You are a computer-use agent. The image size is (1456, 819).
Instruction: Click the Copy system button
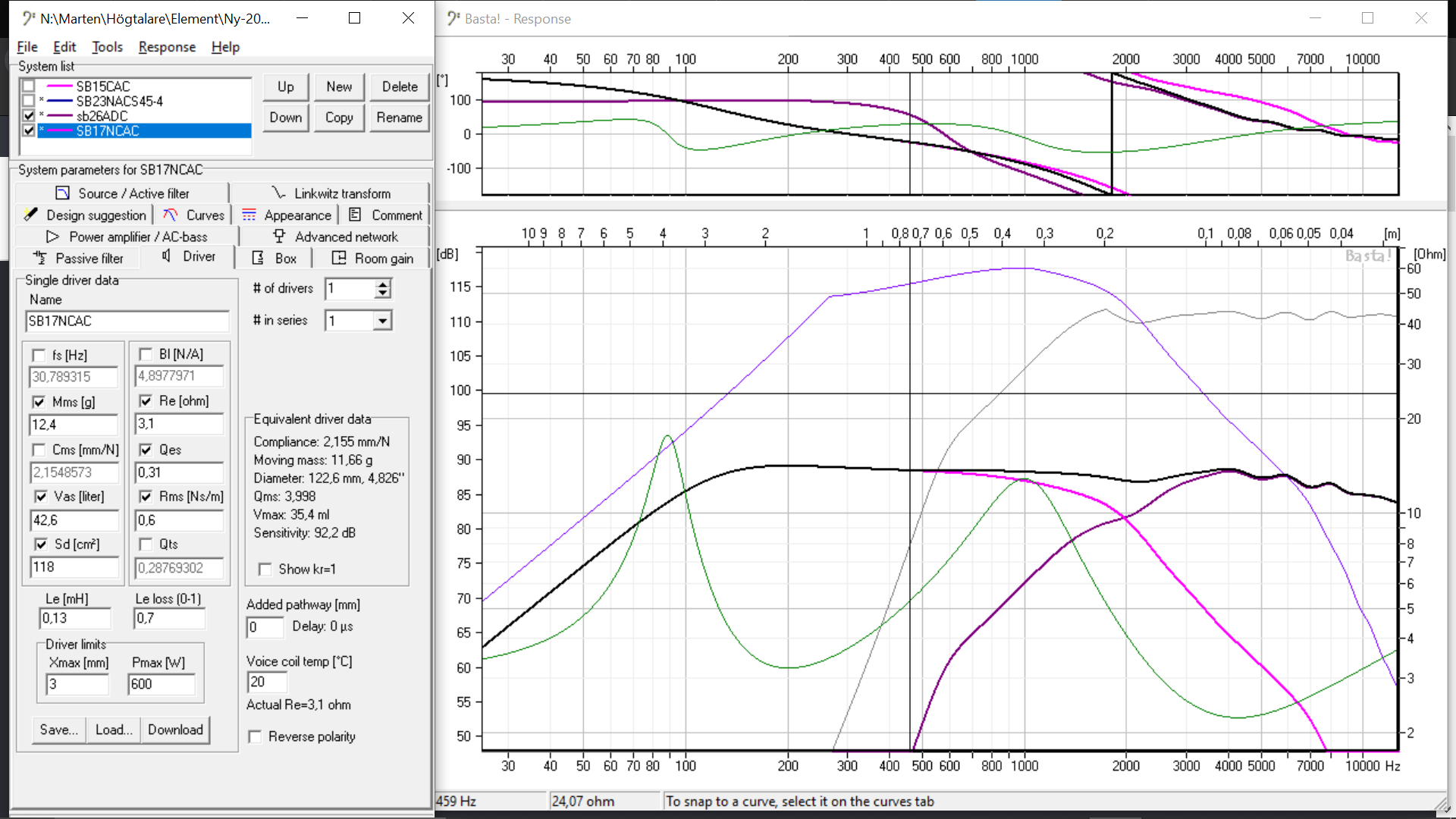pos(339,118)
